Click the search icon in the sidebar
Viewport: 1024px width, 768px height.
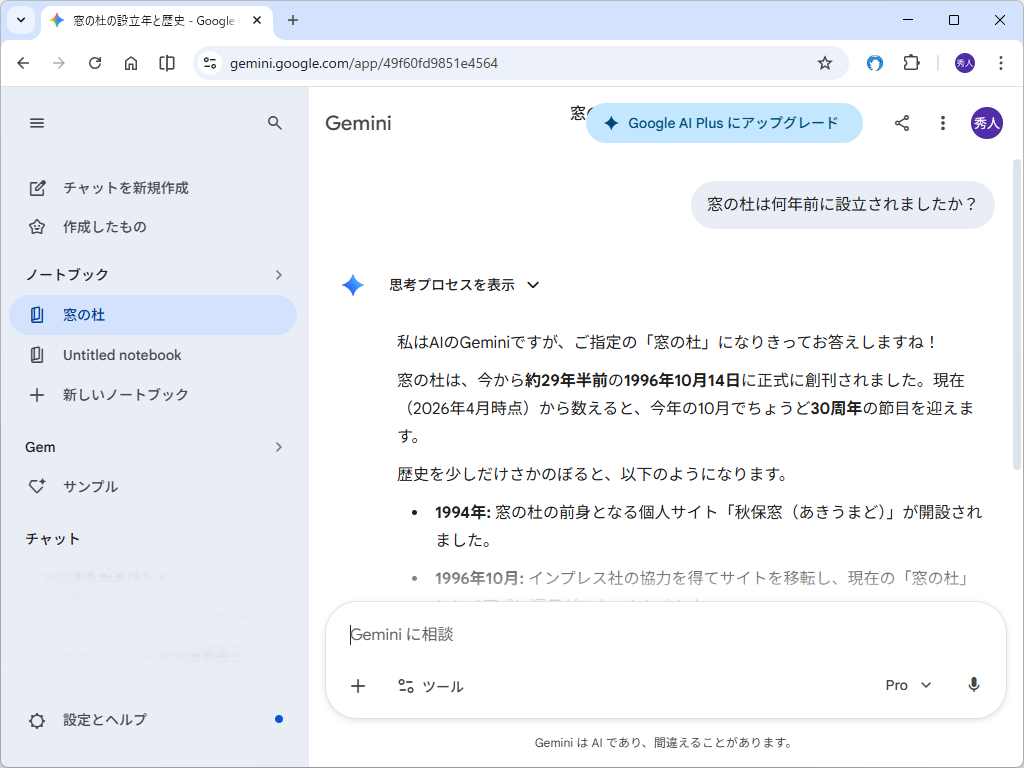click(275, 123)
